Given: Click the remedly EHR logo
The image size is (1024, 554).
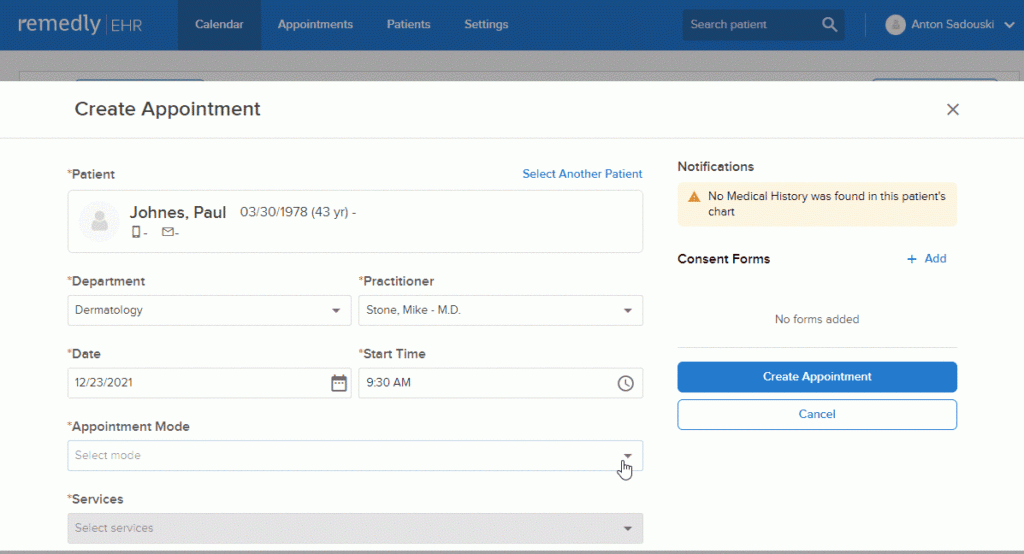Looking at the screenshot, I should (x=80, y=25).
